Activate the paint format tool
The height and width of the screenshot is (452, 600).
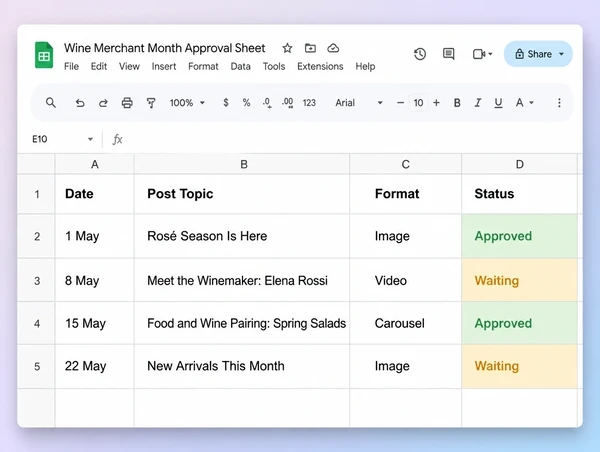(151, 103)
